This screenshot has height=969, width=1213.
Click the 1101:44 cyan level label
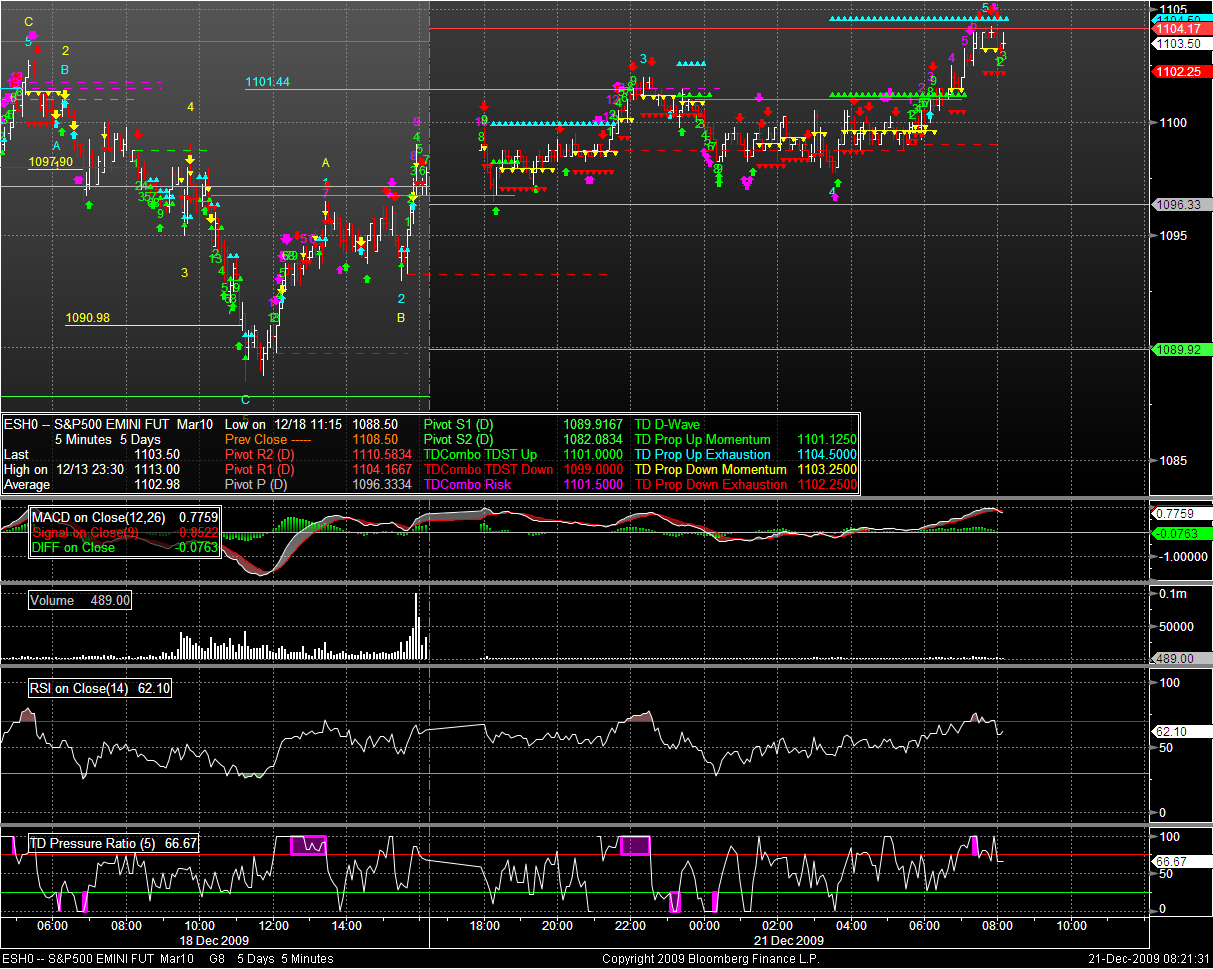click(x=267, y=82)
